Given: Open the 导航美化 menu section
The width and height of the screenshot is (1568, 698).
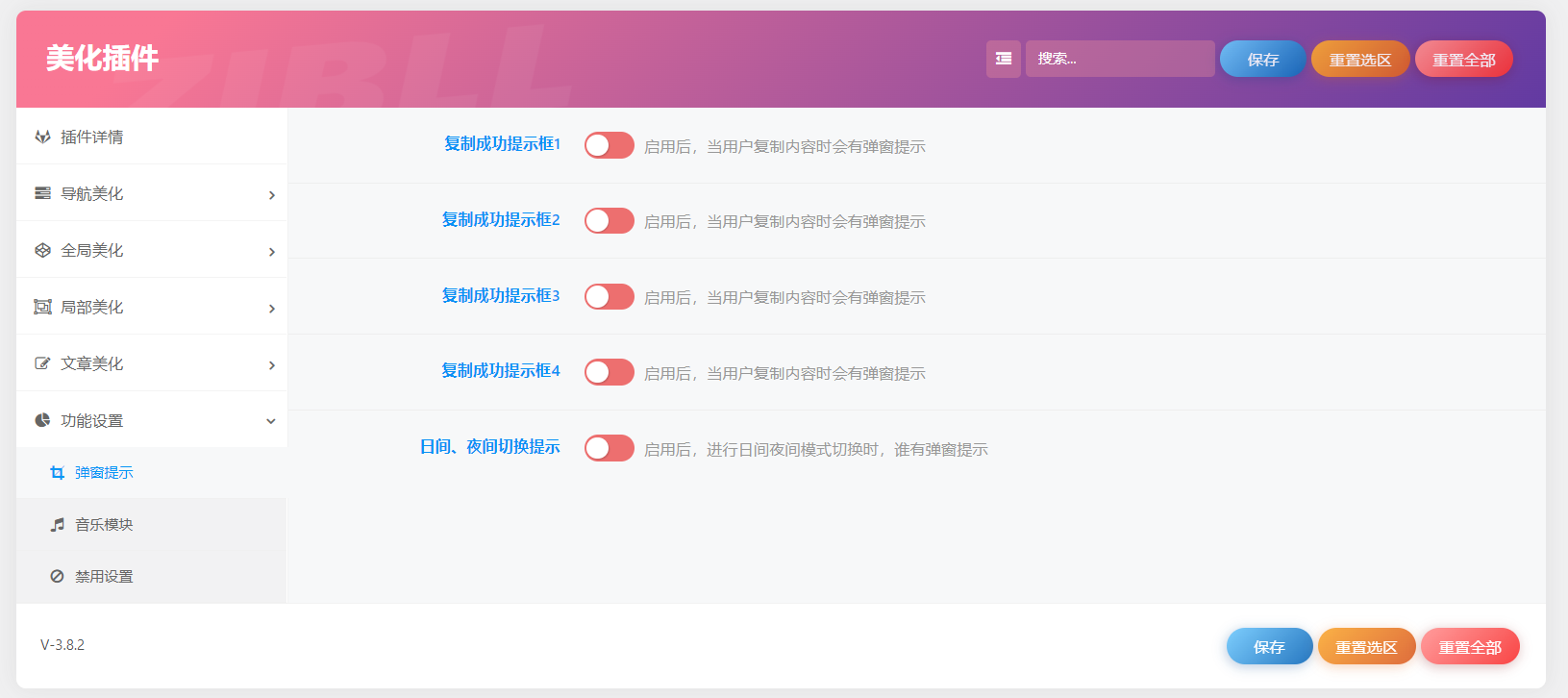Looking at the screenshot, I should 152,193.
